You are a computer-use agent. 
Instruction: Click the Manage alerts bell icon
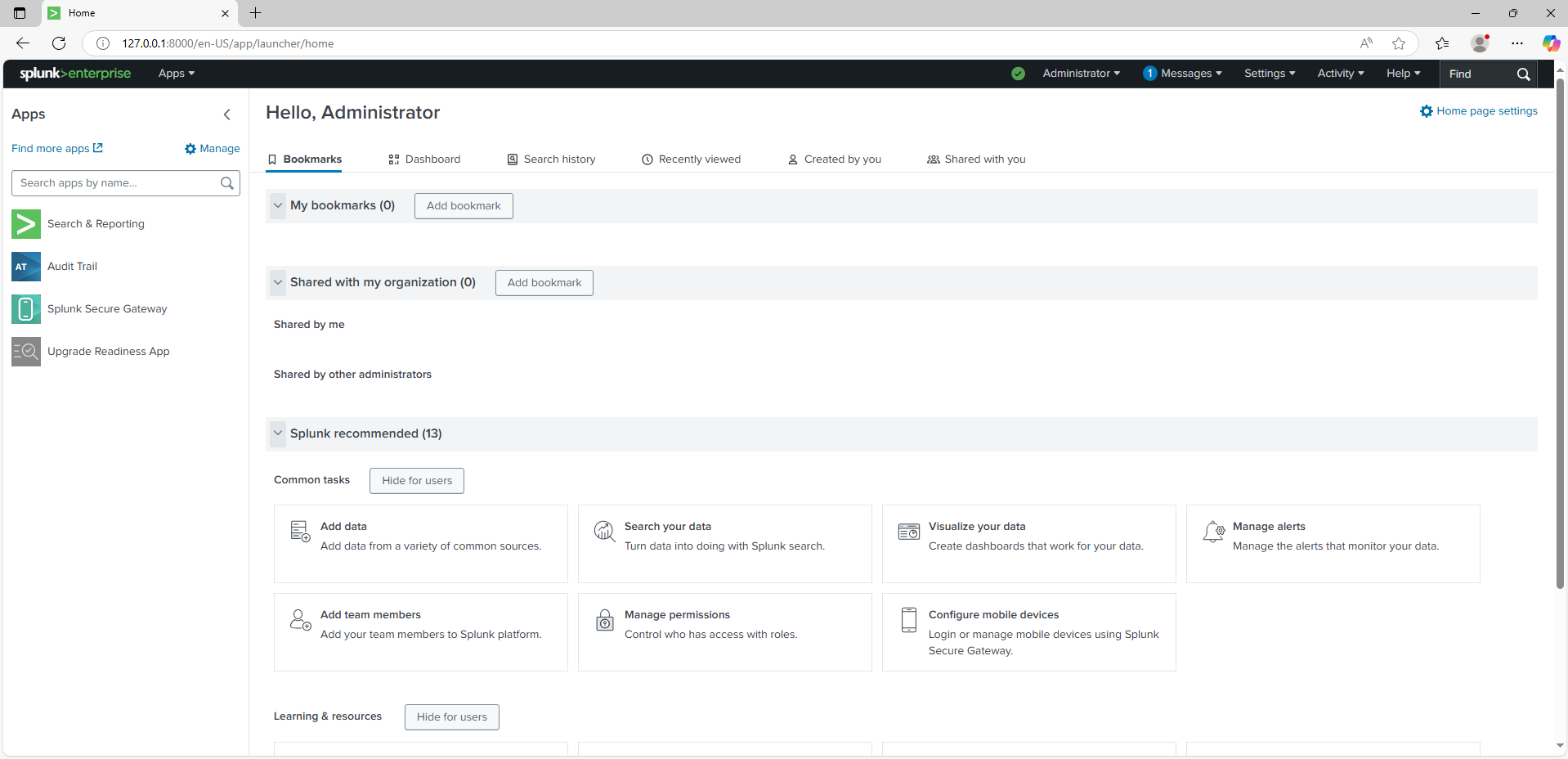pyautogui.click(x=1213, y=532)
